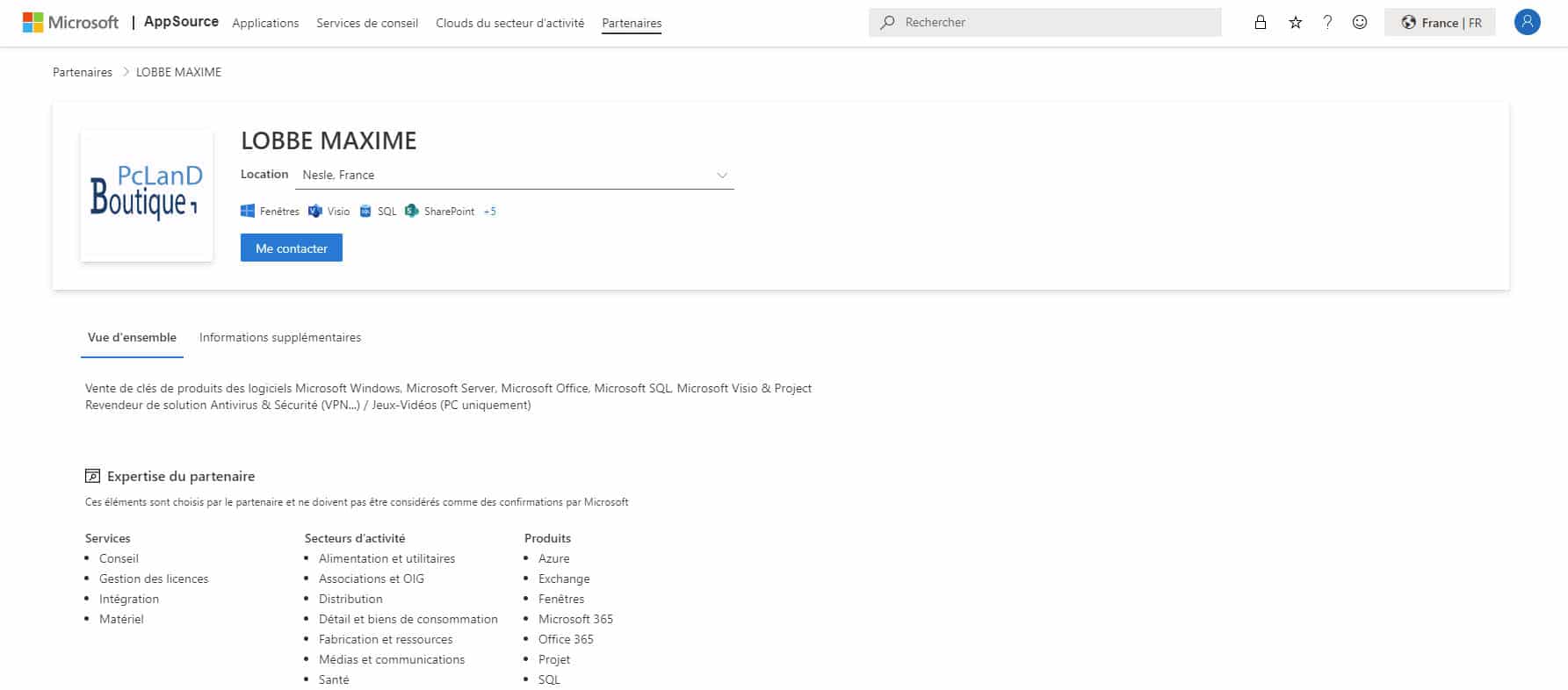This screenshot has width=1568, height=690.
Task: Switch to Informations supplémentaires tab
Action: 280,337
